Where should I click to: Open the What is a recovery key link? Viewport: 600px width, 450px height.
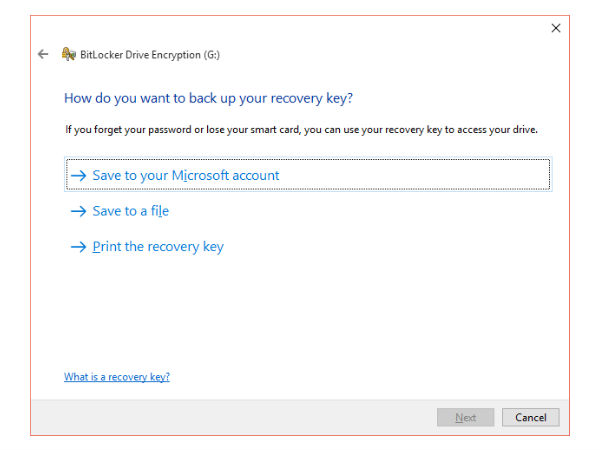116,377
